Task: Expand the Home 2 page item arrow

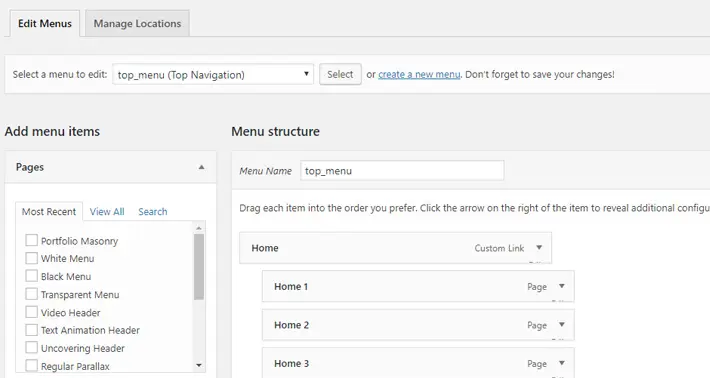Action: pos(561,325)
